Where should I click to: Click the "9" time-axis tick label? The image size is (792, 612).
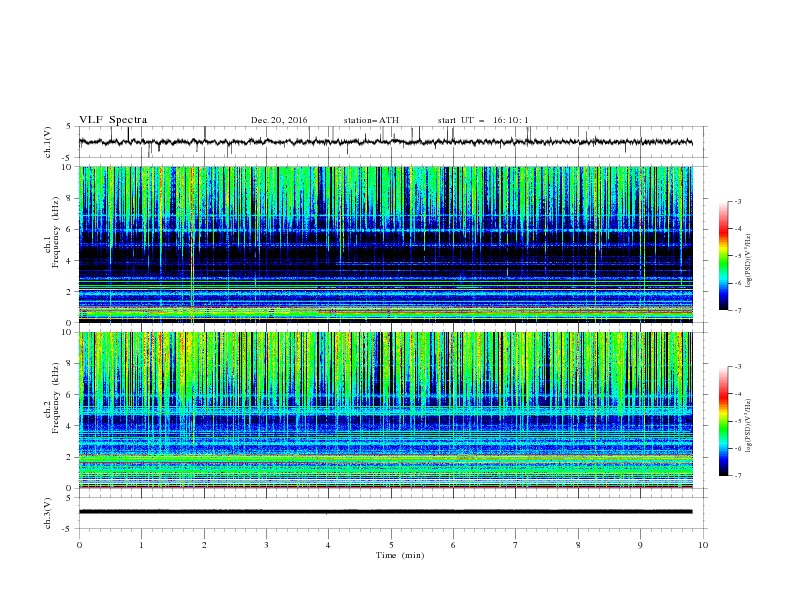coord(640,545)
